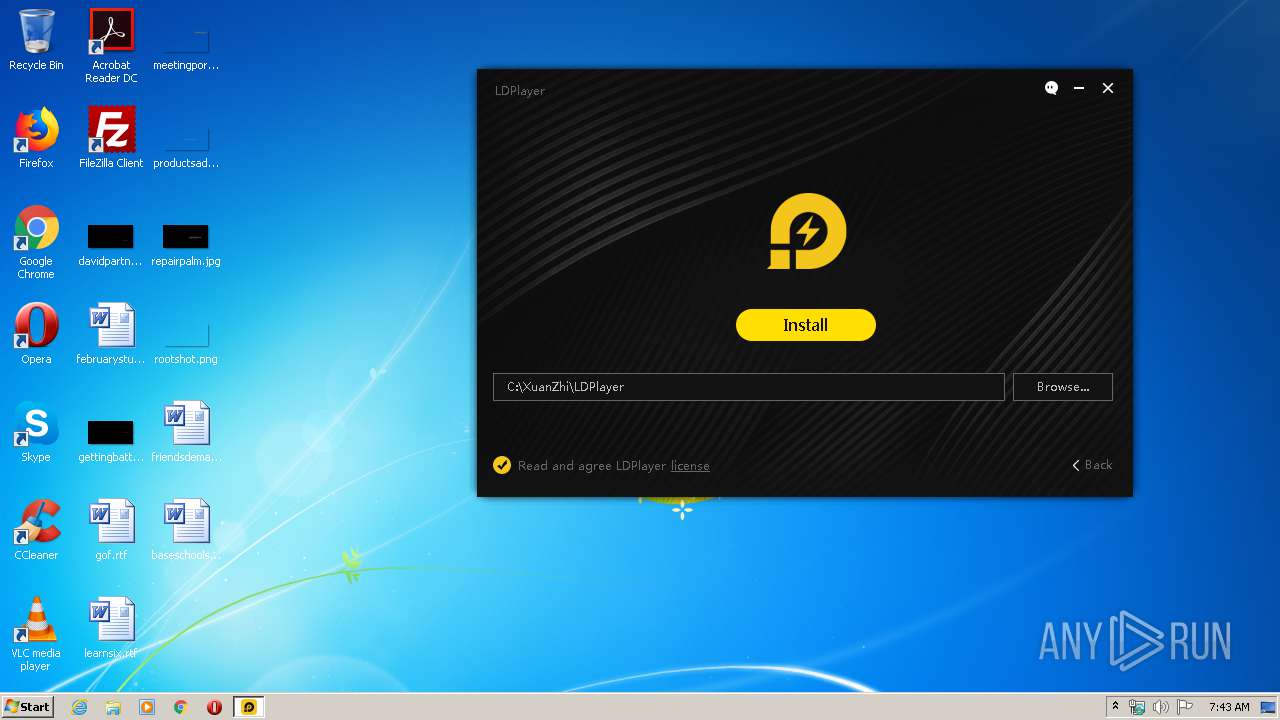1280x720 pixels.
Task: Open the network tray icon
Action: [1137, 707]
